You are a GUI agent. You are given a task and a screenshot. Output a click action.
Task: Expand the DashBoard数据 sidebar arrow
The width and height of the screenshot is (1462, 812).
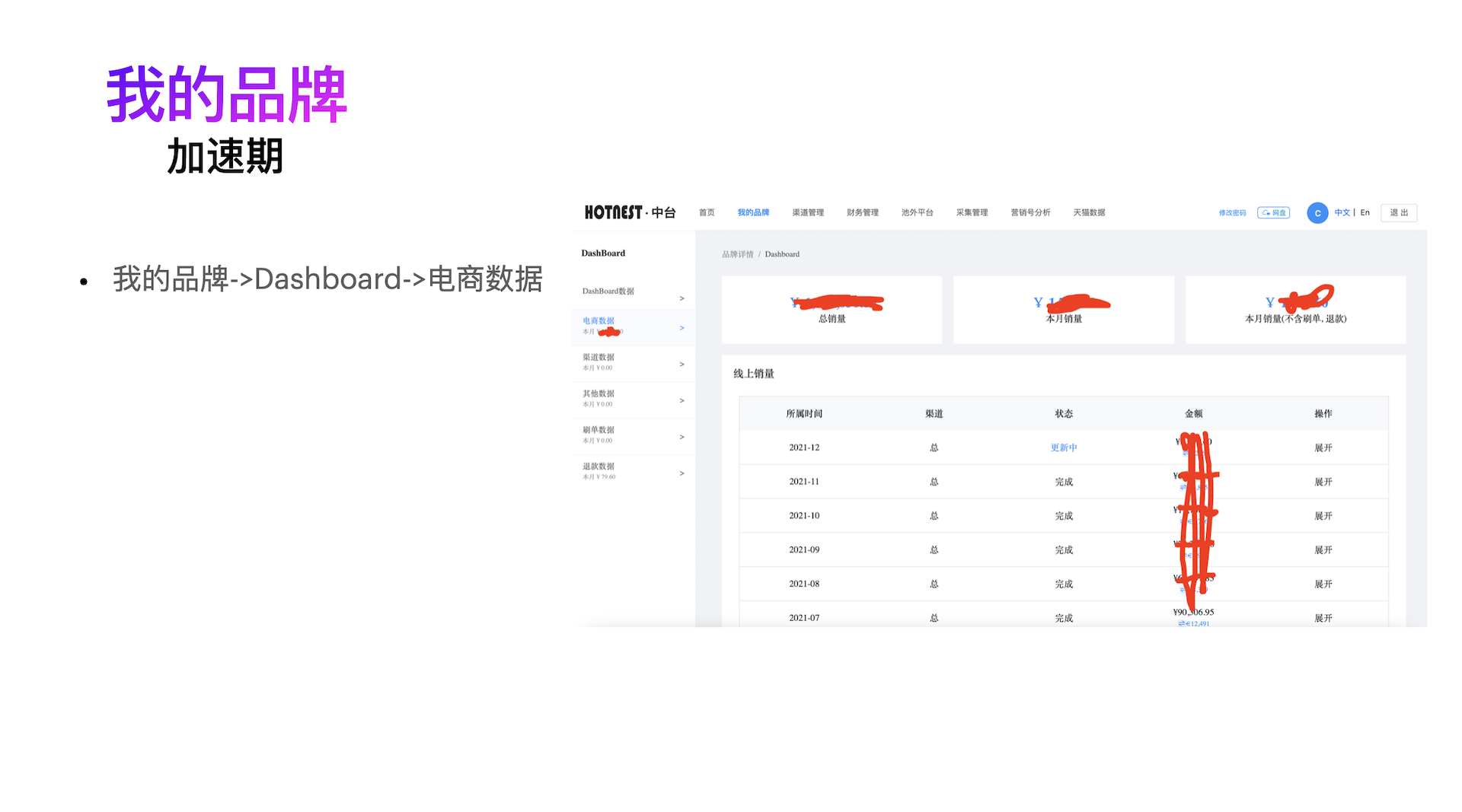682,298
